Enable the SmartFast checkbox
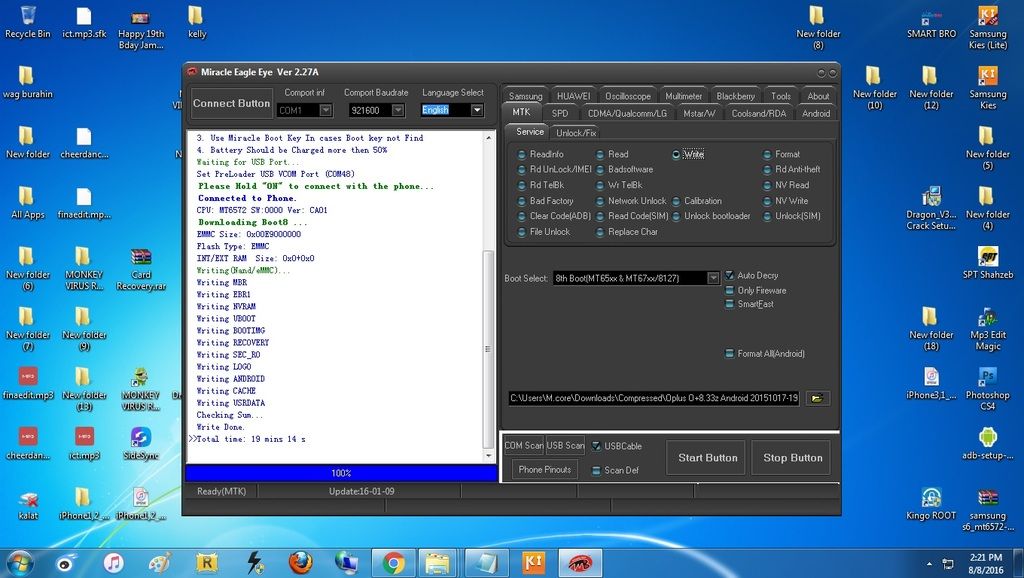Image resolution: width=1024 pixels, height=578 pixels. point(750,304)
